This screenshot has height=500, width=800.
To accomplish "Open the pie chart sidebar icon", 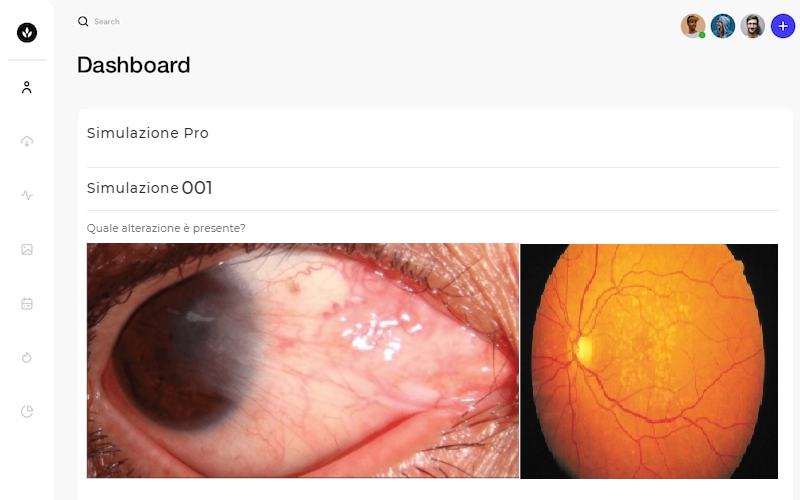I will tap(27, 411).
